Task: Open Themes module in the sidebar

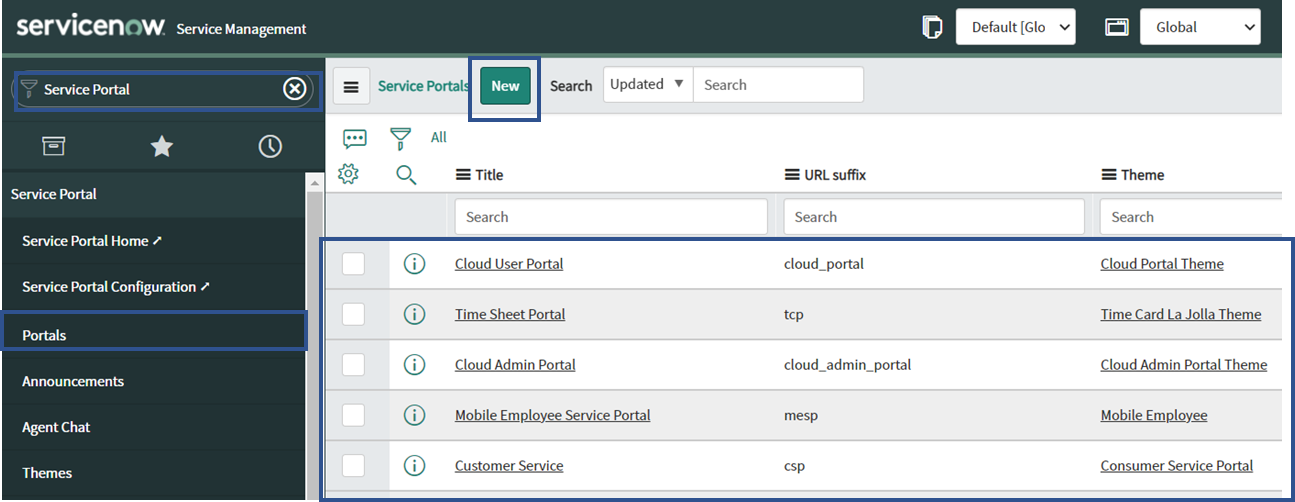Action: 47,473
